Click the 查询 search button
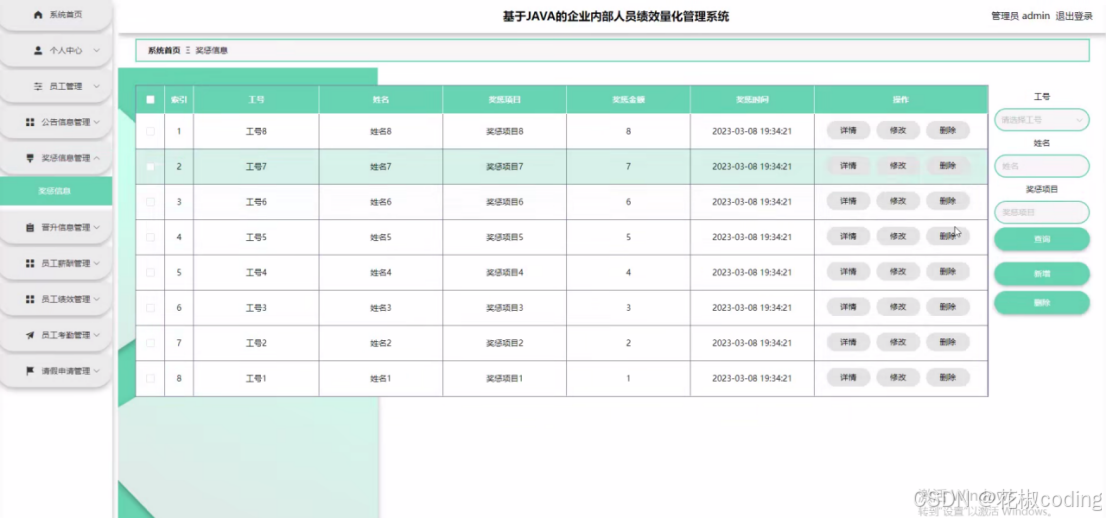 [x=1042, y=239]
